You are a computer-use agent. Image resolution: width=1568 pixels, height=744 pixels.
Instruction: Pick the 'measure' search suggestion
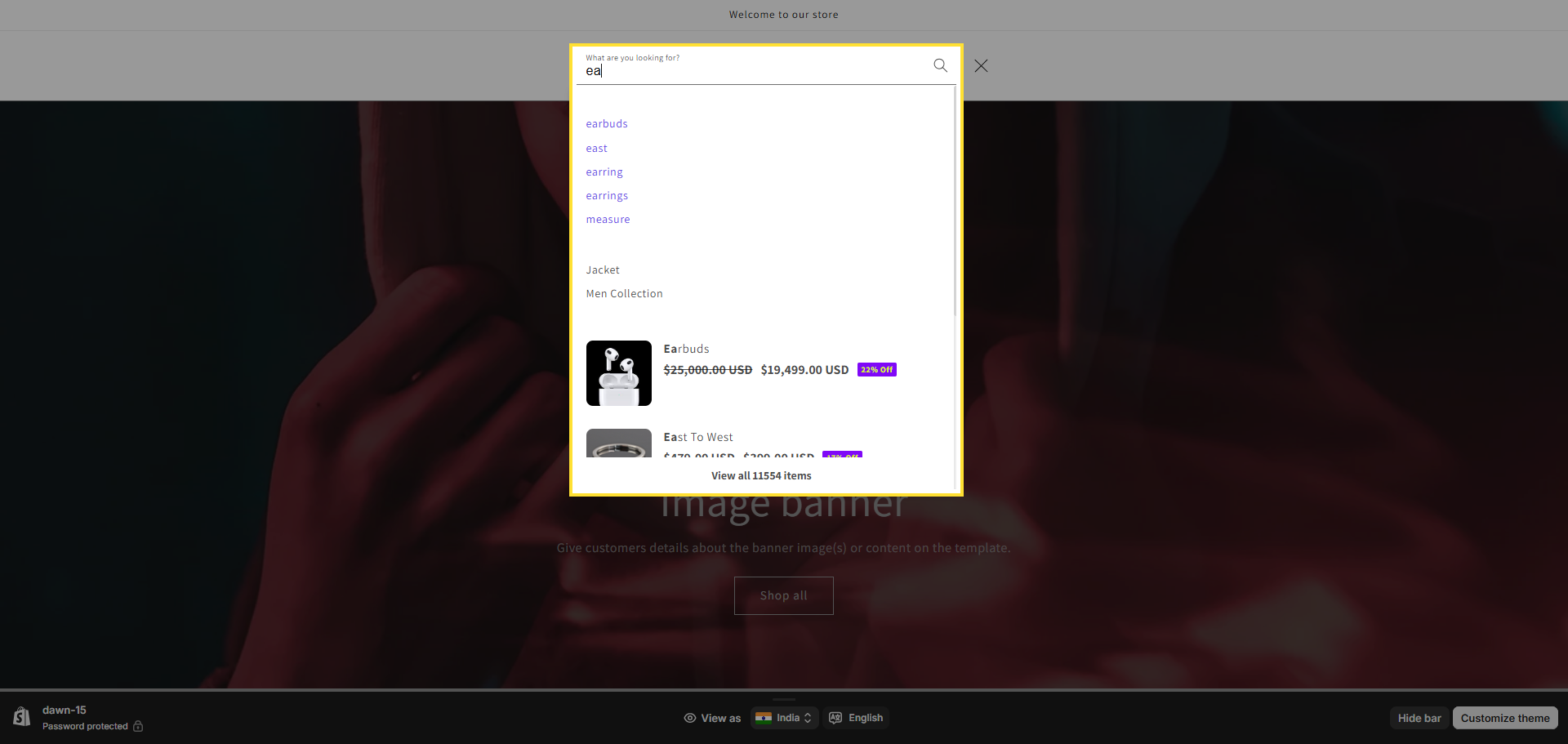[608, 220]
